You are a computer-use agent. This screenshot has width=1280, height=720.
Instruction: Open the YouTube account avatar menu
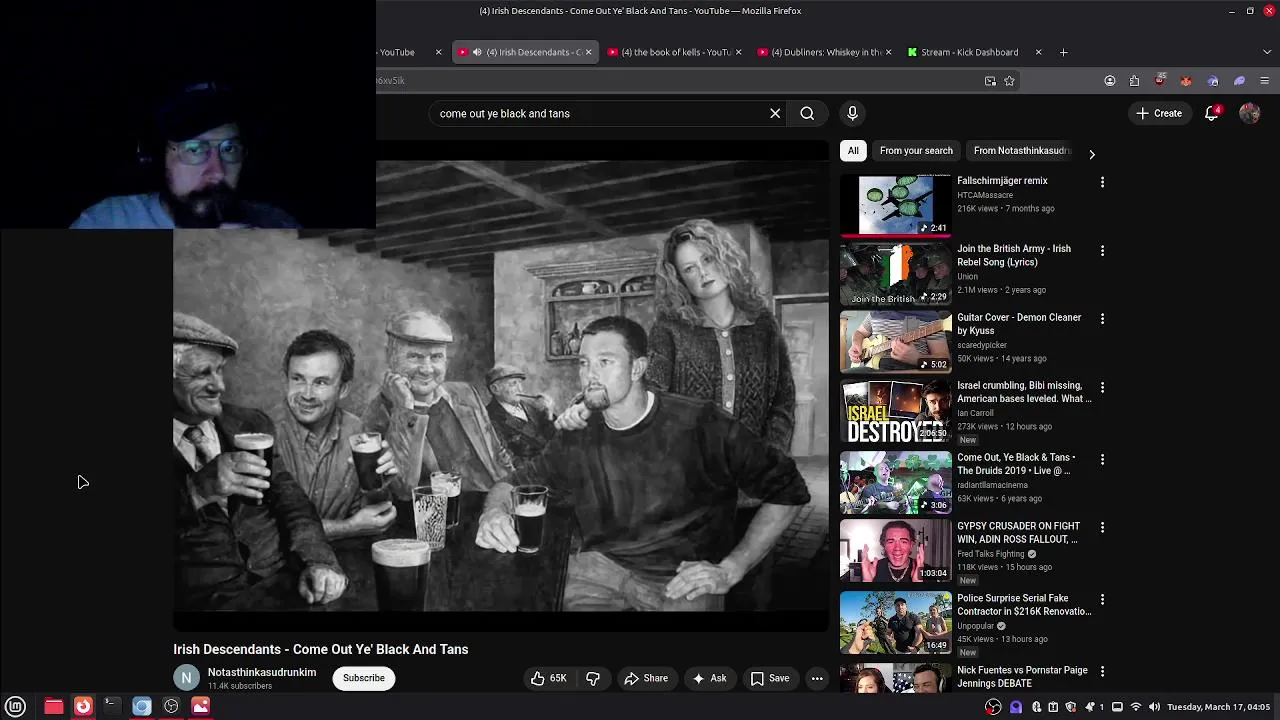[x=1249, y=113]
